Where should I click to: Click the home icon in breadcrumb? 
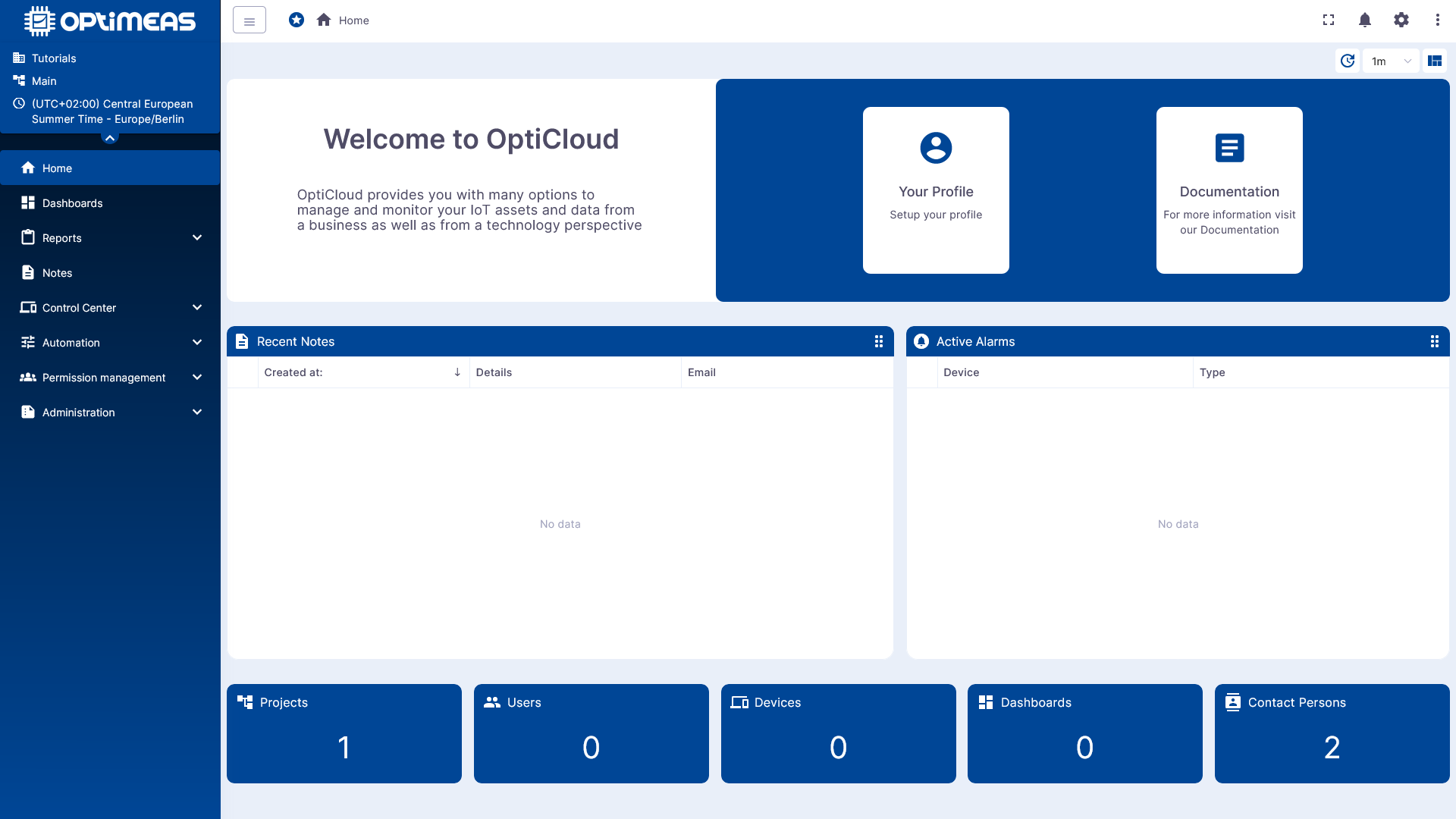[x=324, y=20]
